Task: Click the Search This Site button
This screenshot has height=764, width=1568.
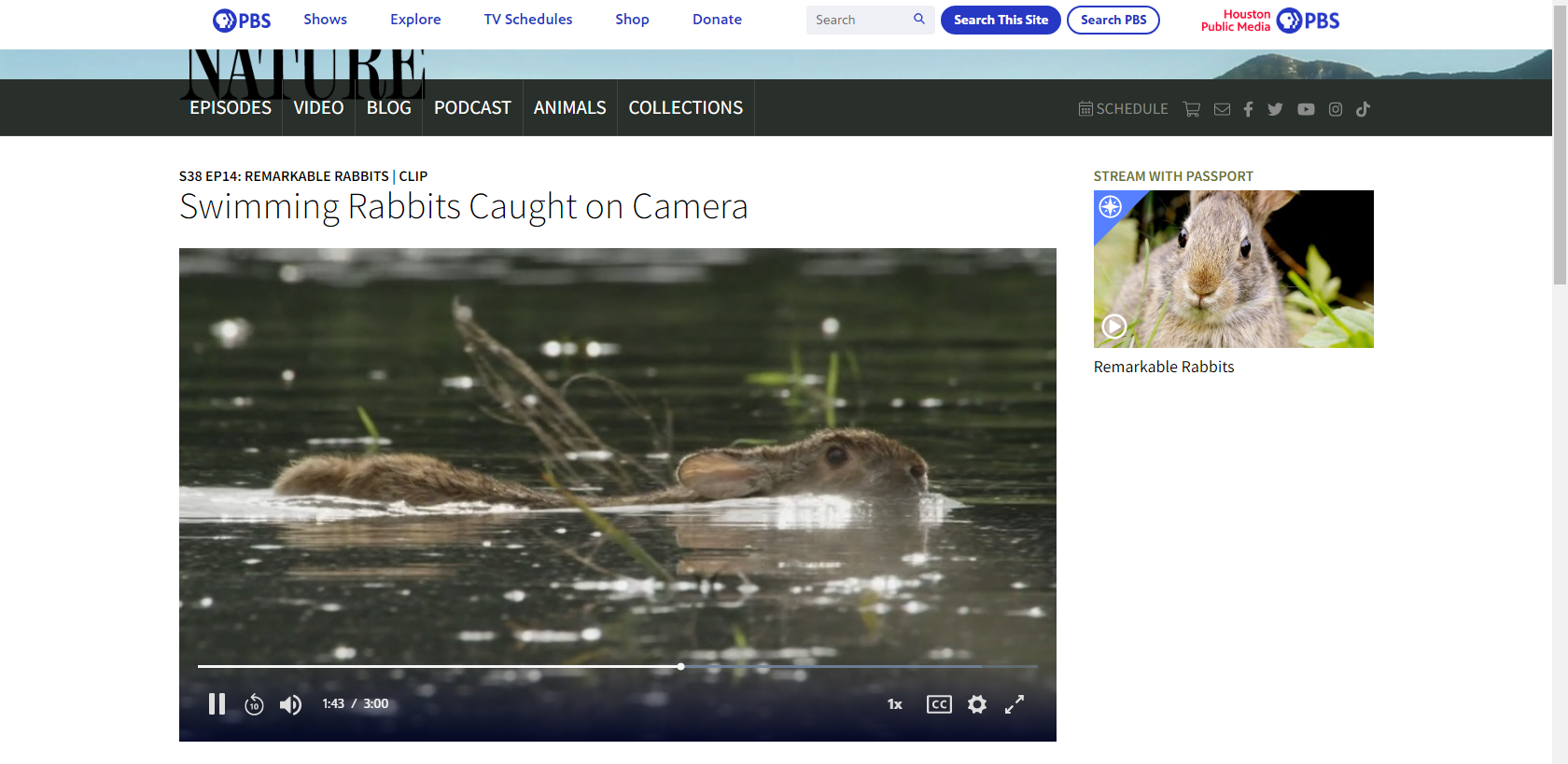Action: pyautogui.click(x=1001, y=20)
